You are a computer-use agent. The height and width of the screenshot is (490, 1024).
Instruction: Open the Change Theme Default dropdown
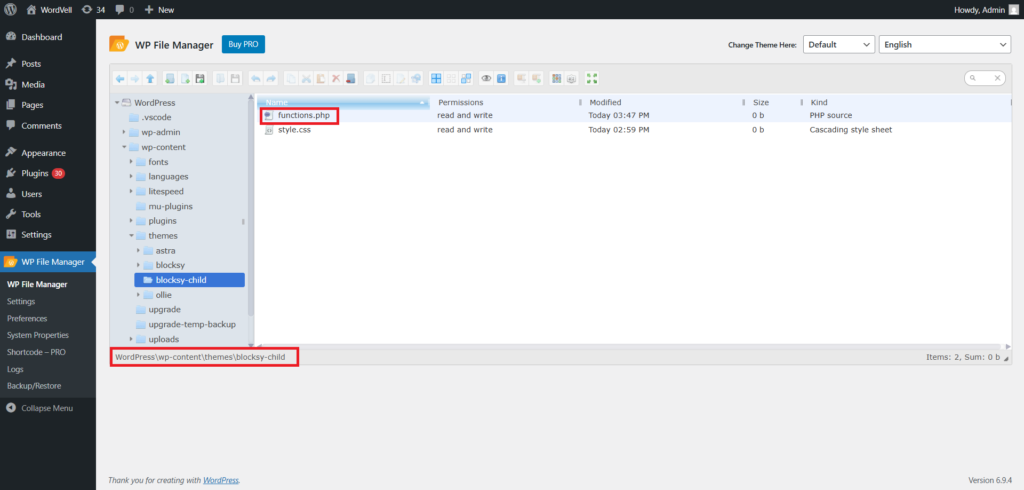coord(839,44)
